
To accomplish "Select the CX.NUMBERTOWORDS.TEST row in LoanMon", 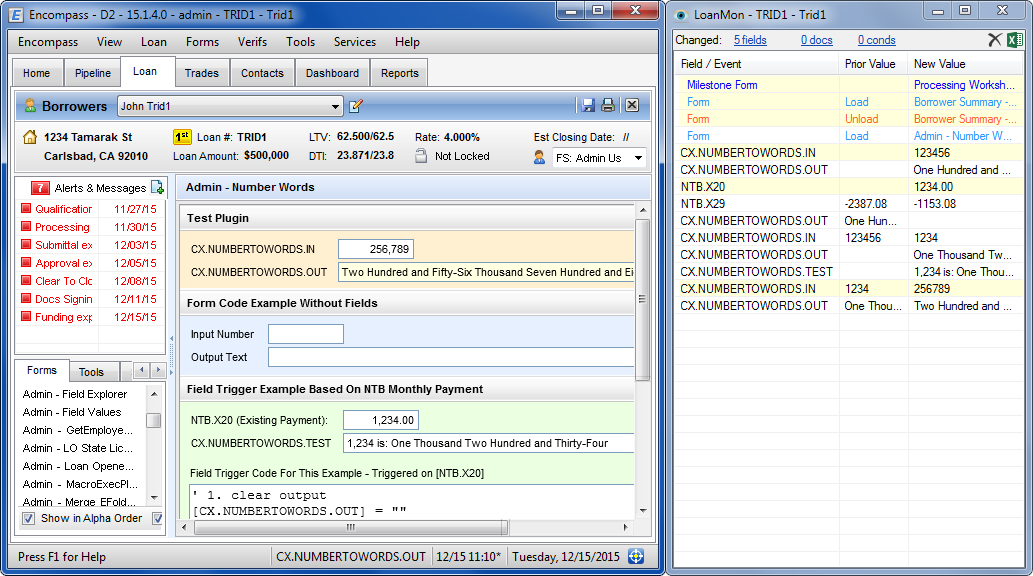I will click(x=849, y=272).
